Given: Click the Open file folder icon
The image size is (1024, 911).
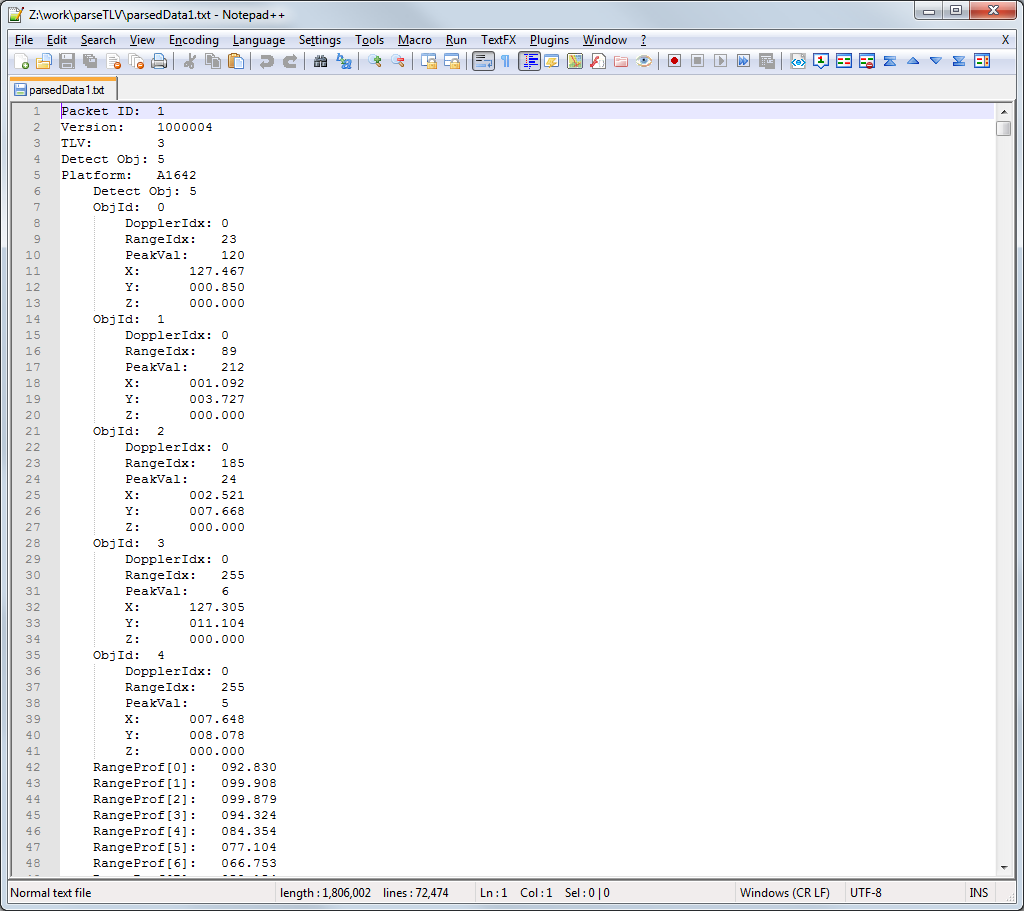Looking at the screenshot, I should point(44,61).
